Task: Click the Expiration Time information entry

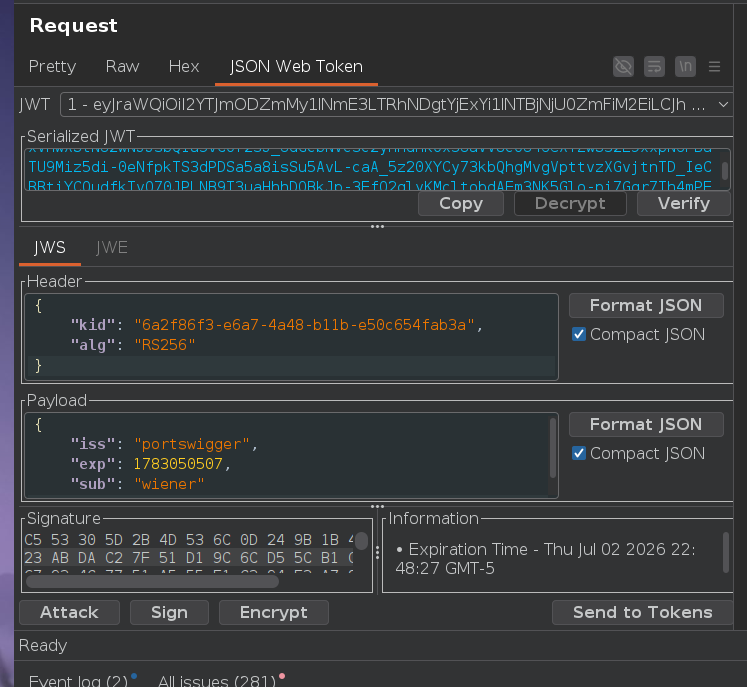Action: [545, 559]
